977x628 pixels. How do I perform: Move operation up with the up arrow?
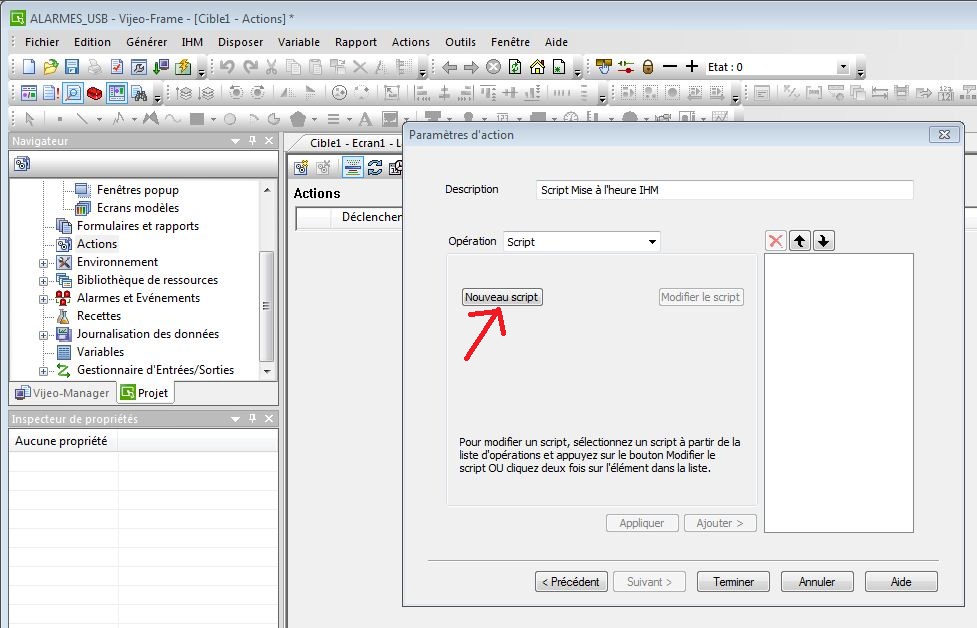point(800,241)
